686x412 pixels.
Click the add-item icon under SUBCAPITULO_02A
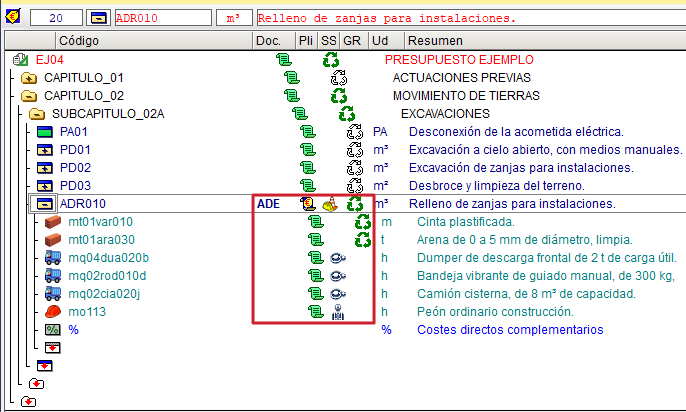pyautogui.click(x=45, y=366)
